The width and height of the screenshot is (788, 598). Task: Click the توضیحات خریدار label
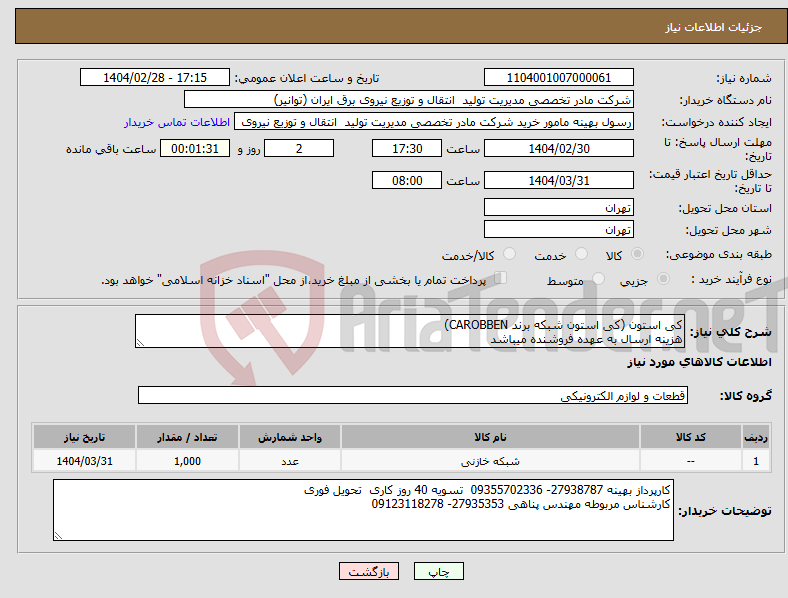click(725, 511)
